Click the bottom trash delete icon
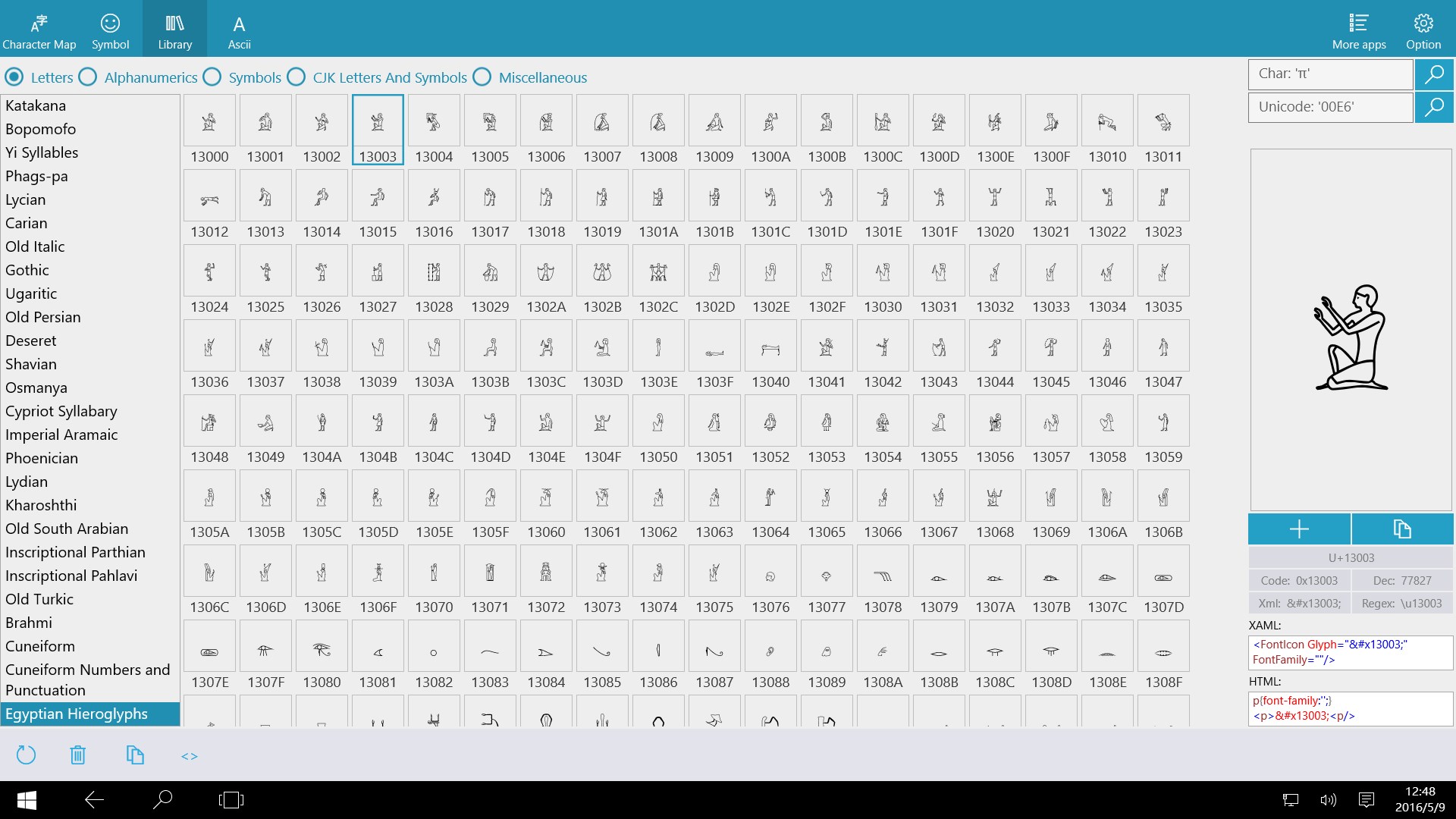This screenshot has height=819, width=1456. coord(77,755)
